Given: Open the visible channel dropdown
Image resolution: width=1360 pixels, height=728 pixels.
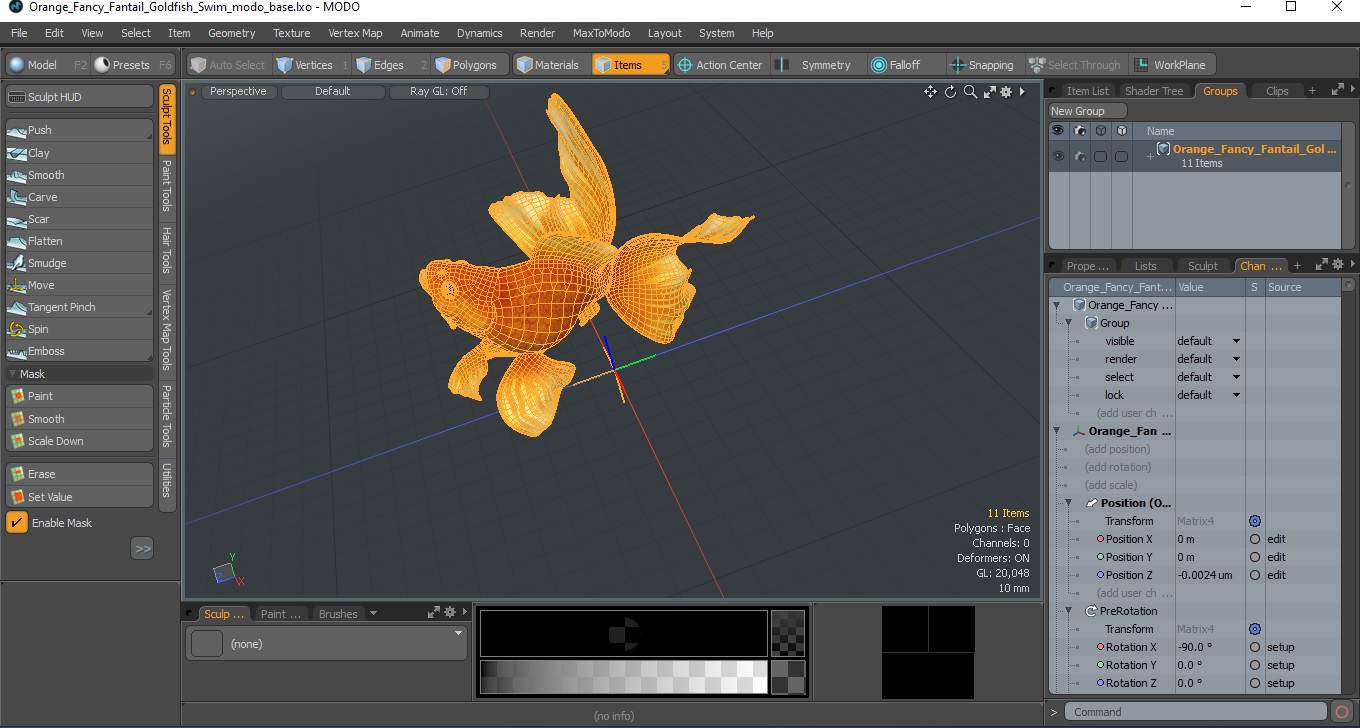Looking at the screenshot, I should (1209, 341).
